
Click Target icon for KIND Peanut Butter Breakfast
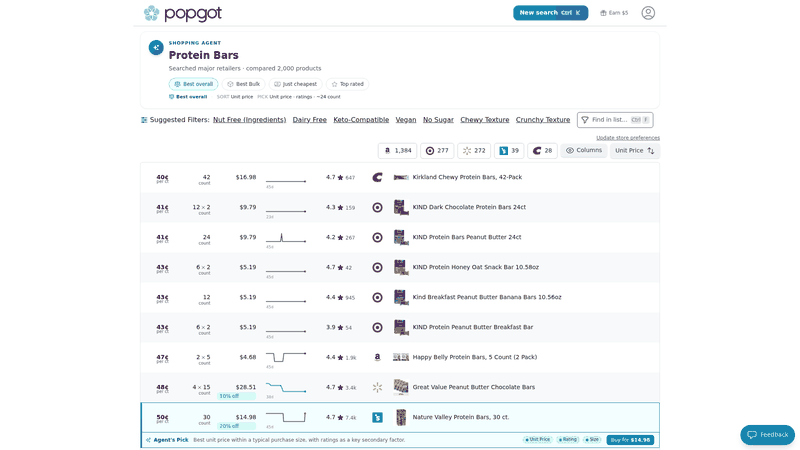[x=377, y=328]
